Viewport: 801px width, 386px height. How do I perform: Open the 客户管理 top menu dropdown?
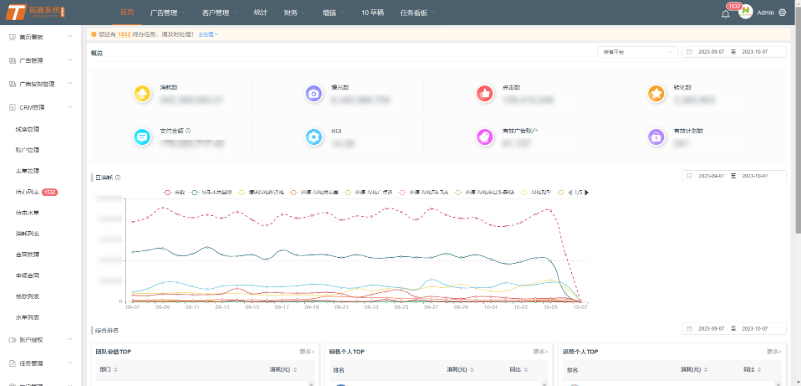[x=220, y=13]
